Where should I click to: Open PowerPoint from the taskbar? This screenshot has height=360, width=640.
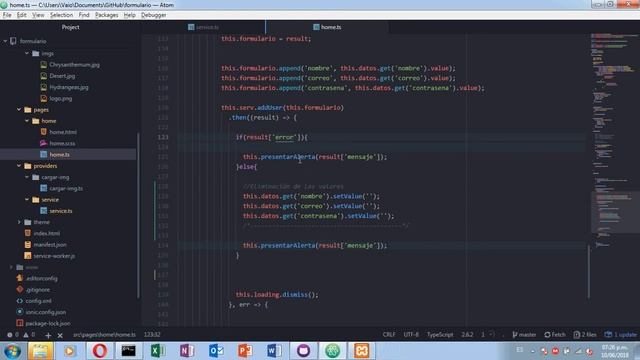pos(245,351)
